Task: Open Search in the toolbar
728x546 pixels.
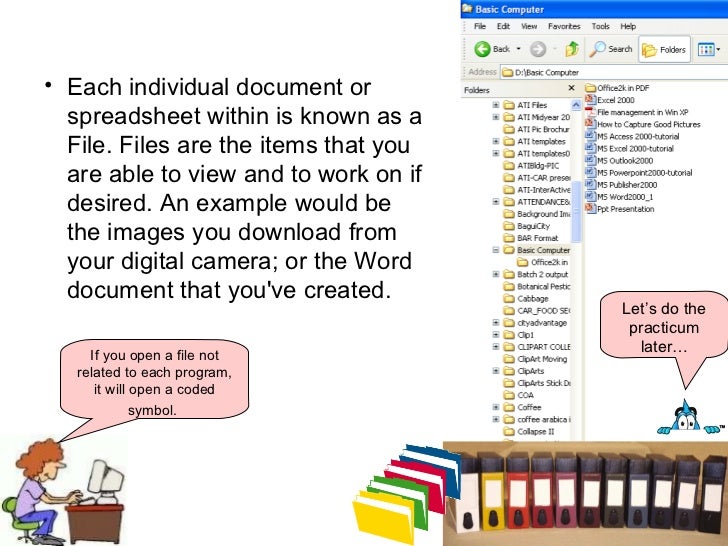Action: (611, 49)
